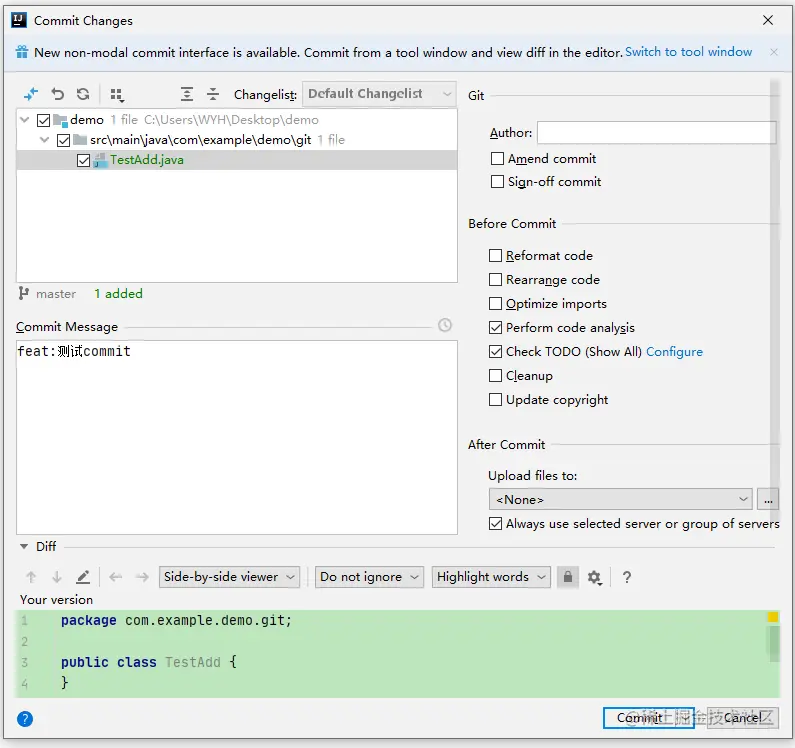Click the Configure TODO link
The image size is (795, 748).
pyautogui.click(x=674, y=351)
